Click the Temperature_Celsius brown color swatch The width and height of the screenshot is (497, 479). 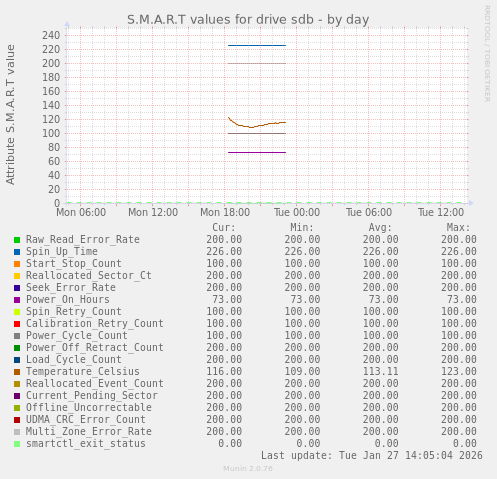coord(17,372)
